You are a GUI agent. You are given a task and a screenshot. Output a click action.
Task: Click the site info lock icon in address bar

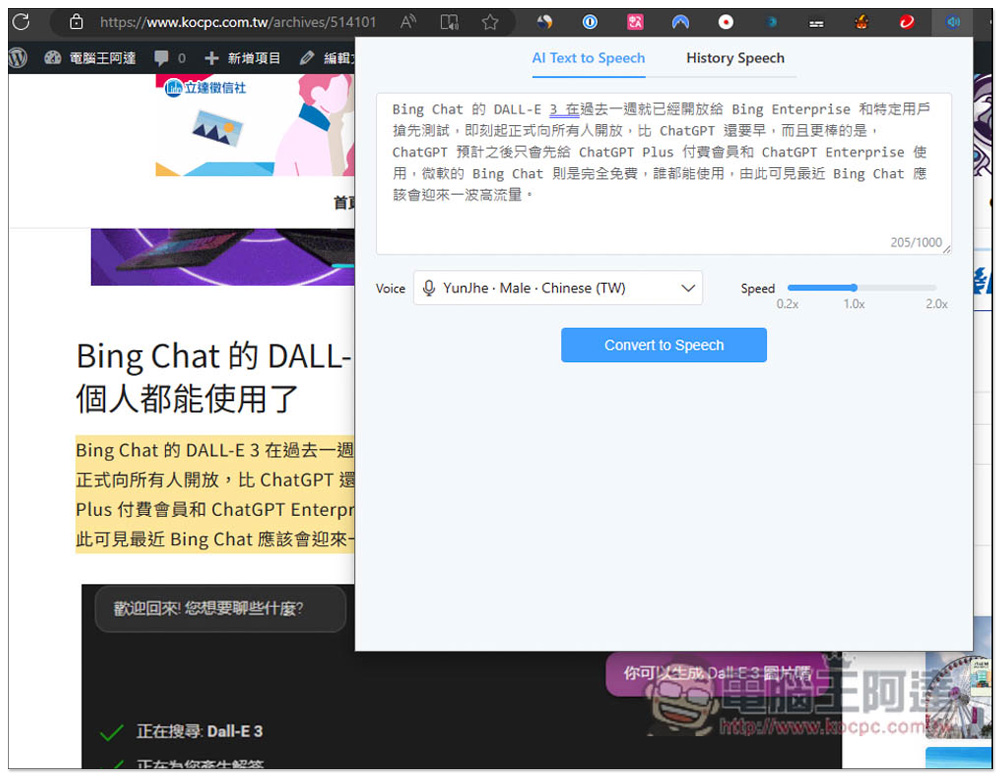click(76, 21)
